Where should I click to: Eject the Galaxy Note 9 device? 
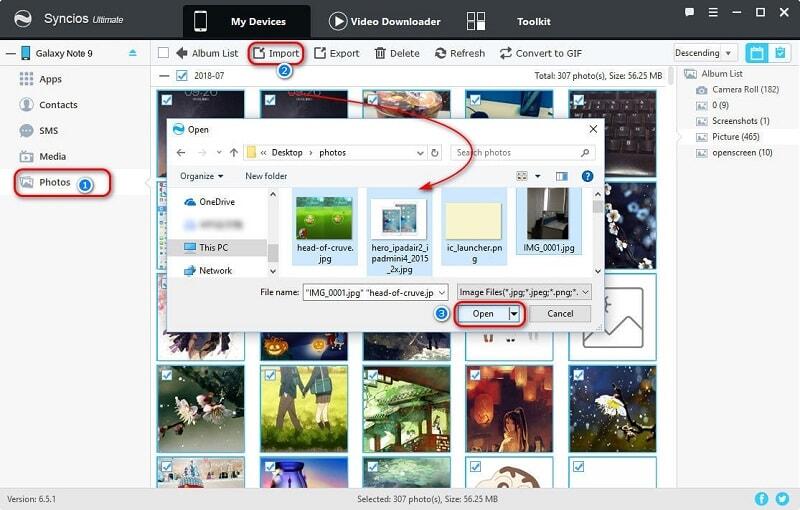pyautogui.click(x=133, y=53)
